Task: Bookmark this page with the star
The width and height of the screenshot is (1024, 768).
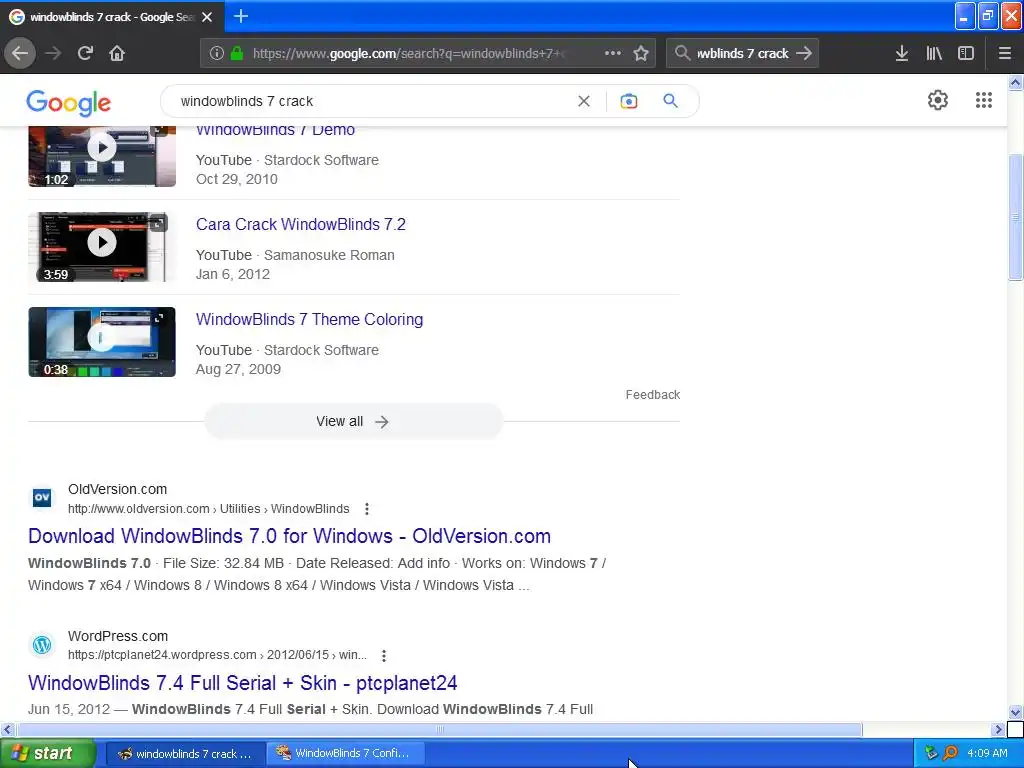Action: (641, 53)
